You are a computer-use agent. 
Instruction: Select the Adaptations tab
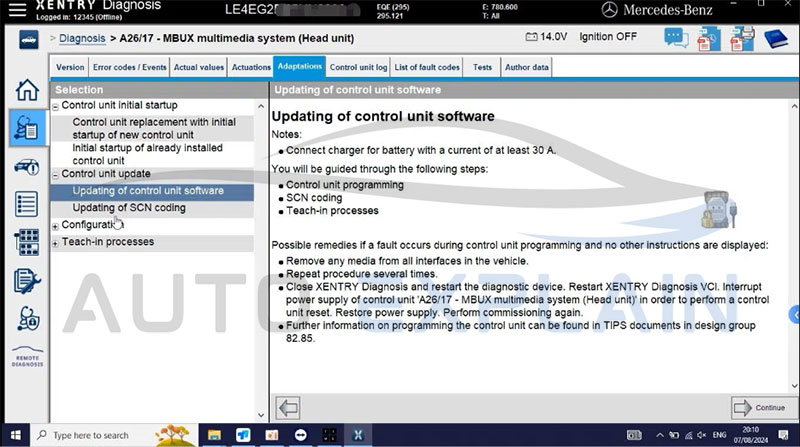[x=299, y=66]
